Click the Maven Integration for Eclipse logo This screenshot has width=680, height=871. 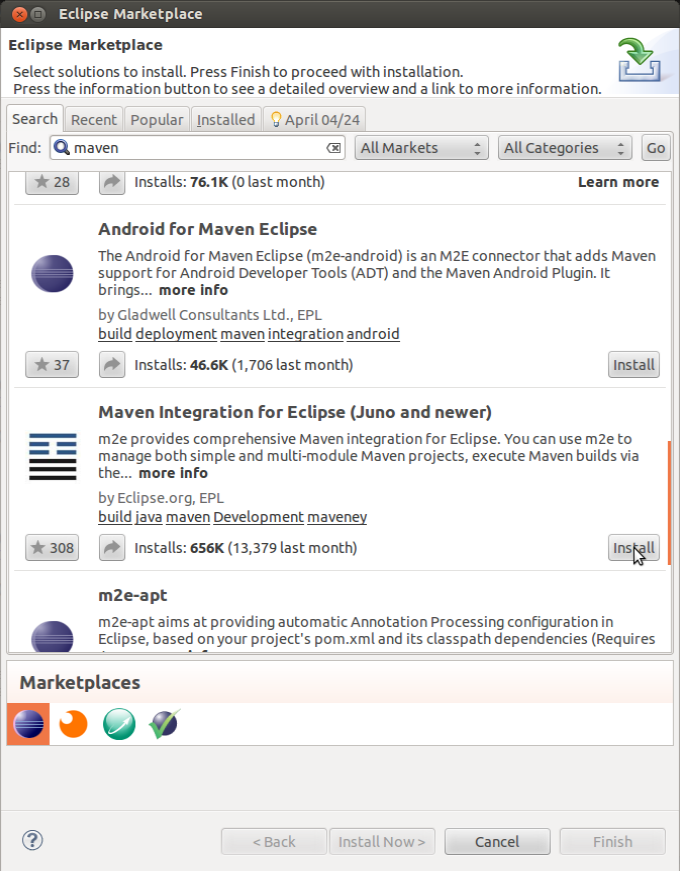(x=53, y=457)
